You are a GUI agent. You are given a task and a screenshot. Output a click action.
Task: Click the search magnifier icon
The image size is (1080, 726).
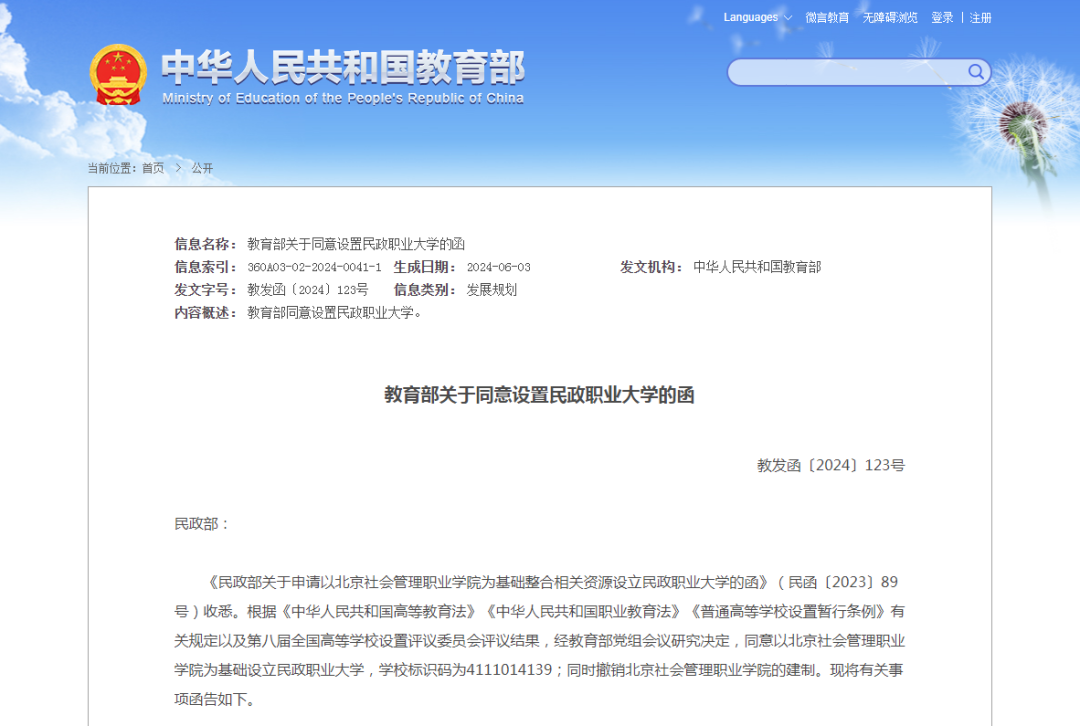tap(975, 72)
